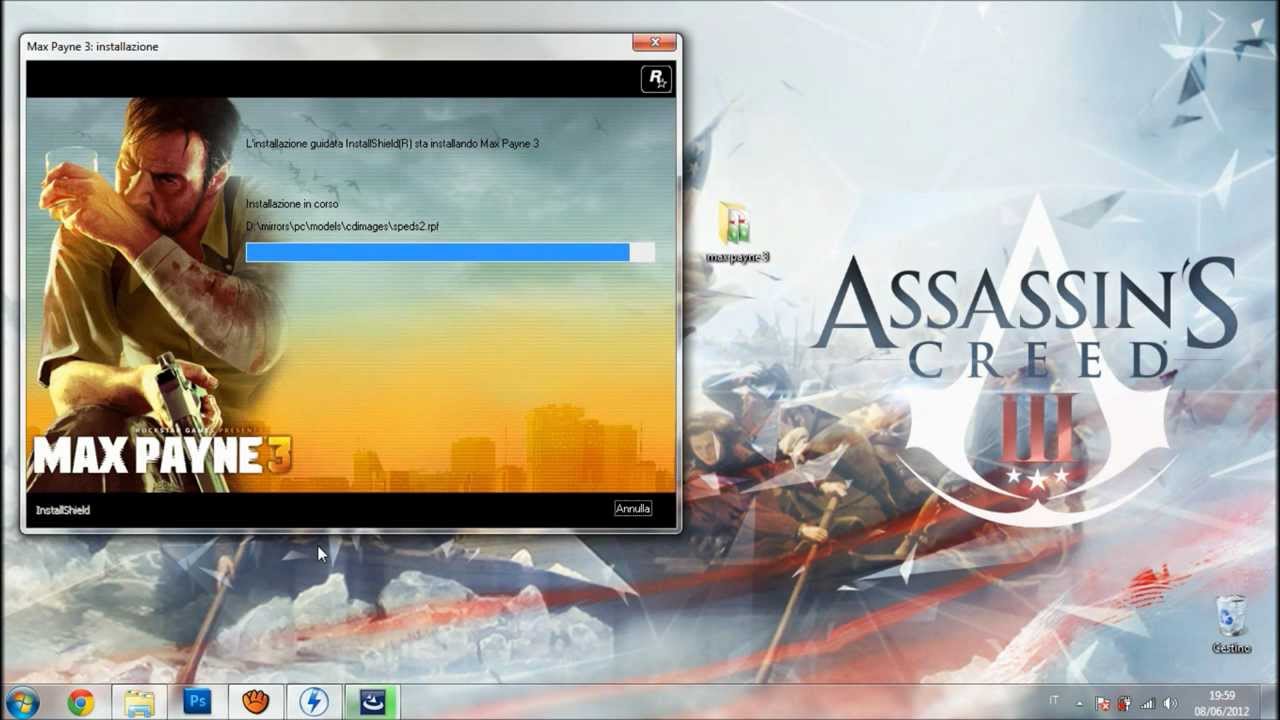
Task: Open the max payne 3 desktop archive
Action: click(x=737, y=233)
